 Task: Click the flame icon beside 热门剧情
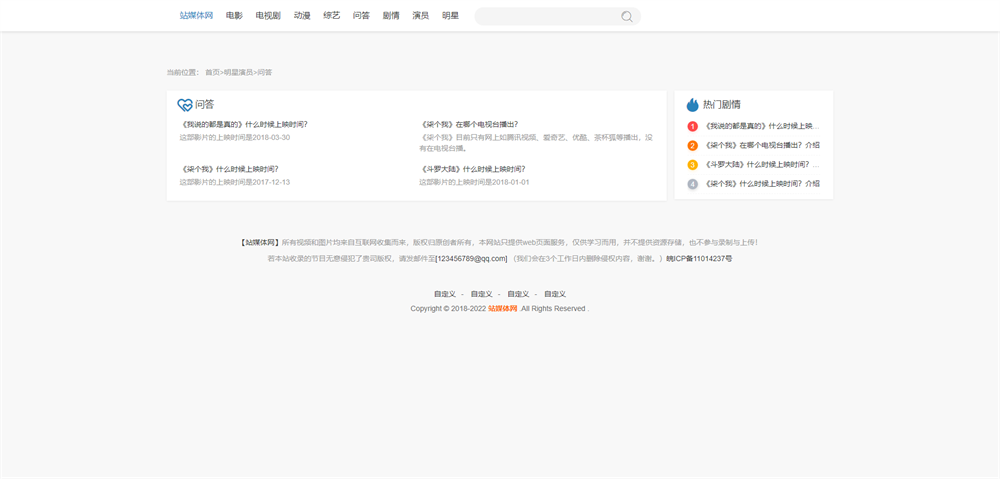point(692,105)
